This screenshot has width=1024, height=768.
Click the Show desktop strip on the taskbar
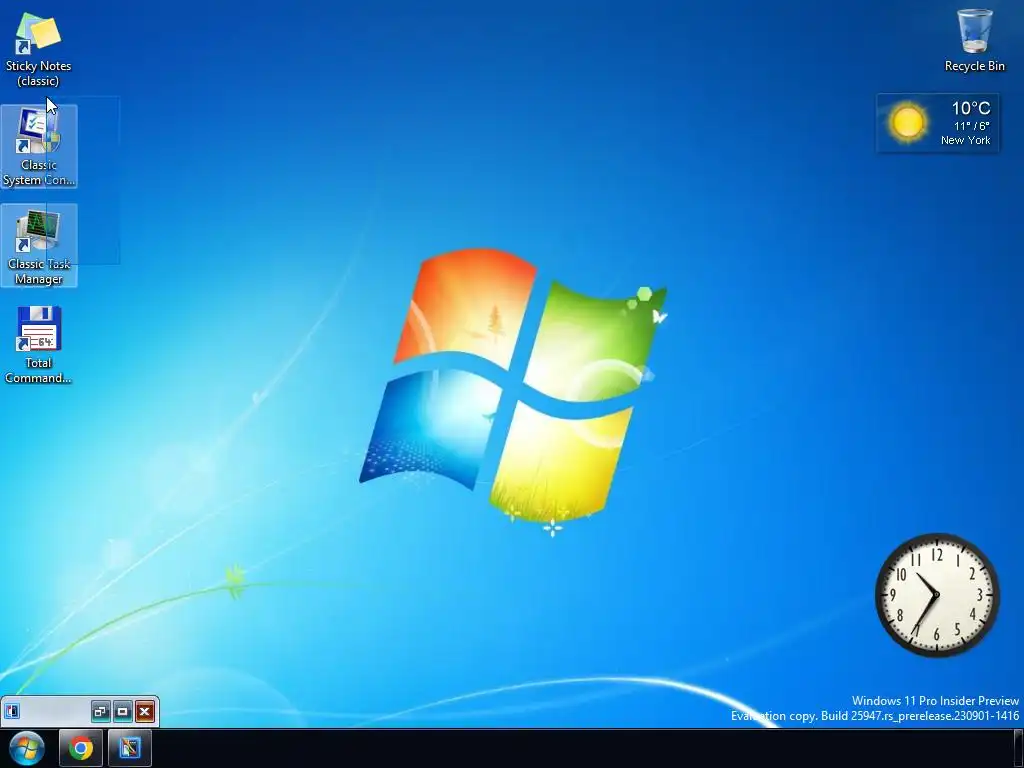point(1018,748)
